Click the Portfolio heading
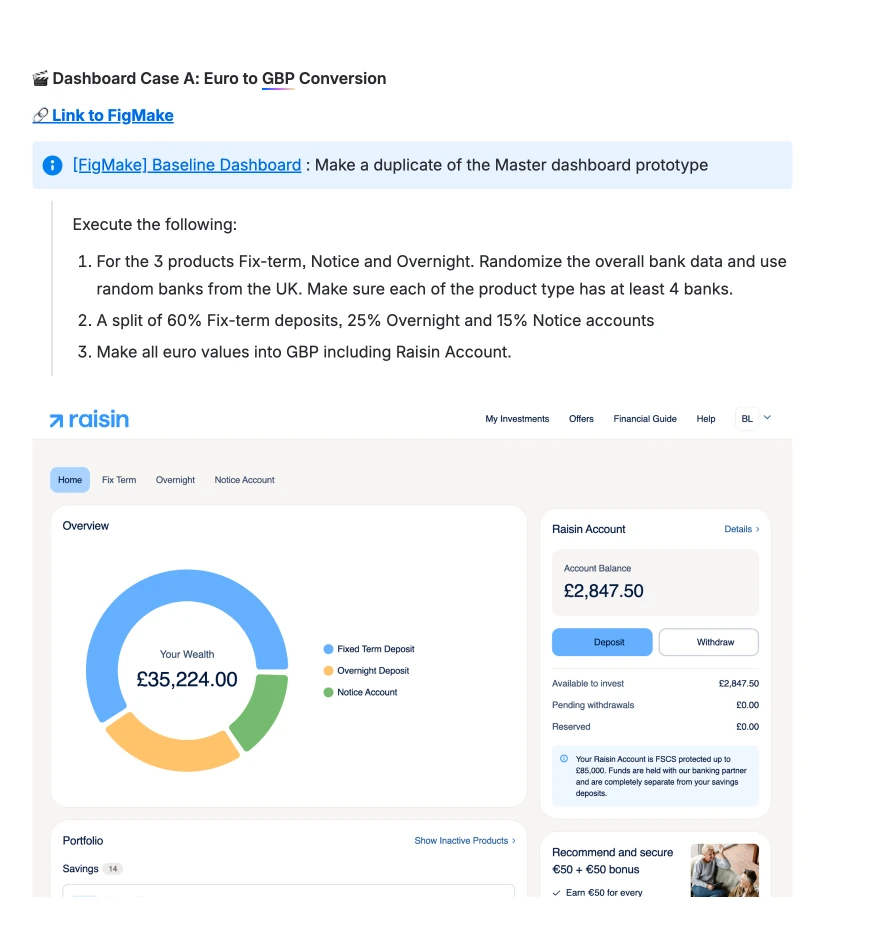Image resolution: width=883 pixels, height=942 pixels. coord(83,841)
